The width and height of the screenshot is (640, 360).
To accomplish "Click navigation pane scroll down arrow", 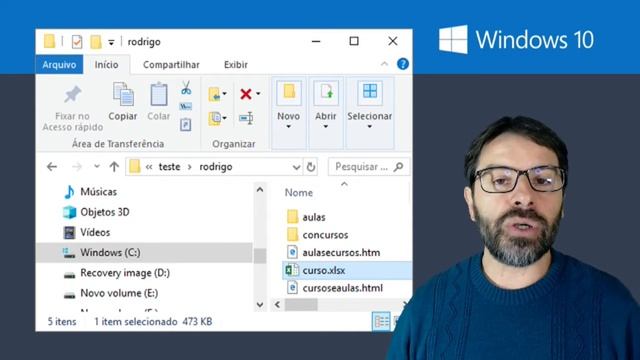I will (x=260, y=304).
